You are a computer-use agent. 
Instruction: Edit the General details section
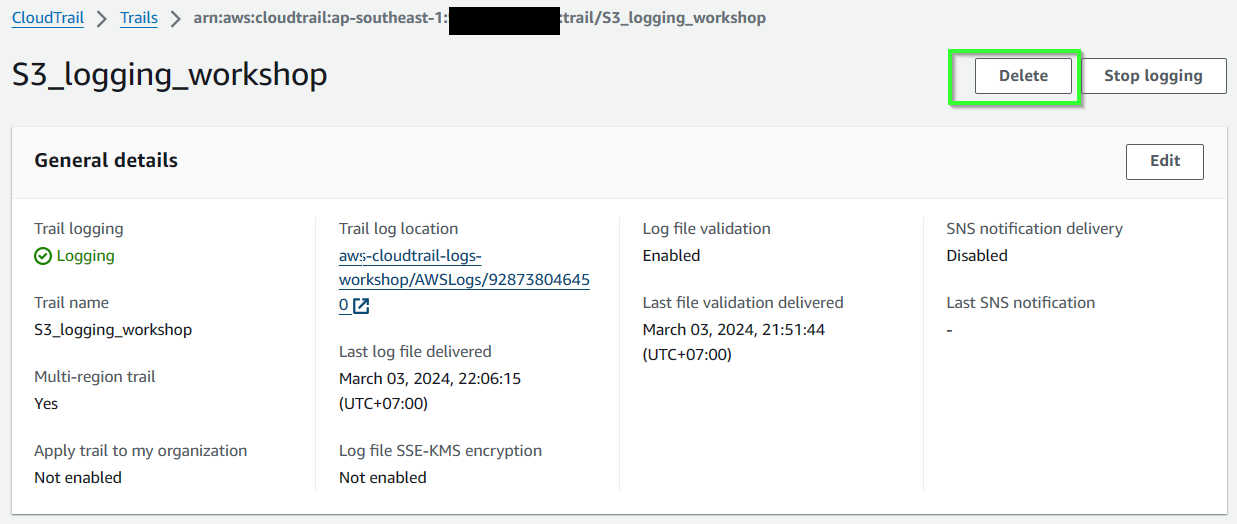(1165, 161)
